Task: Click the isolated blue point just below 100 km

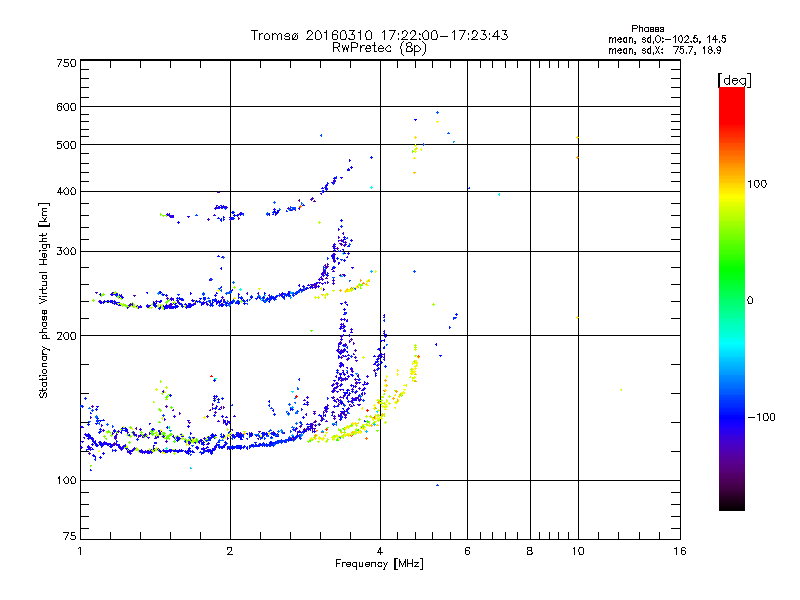Action: tap(437, 485)
